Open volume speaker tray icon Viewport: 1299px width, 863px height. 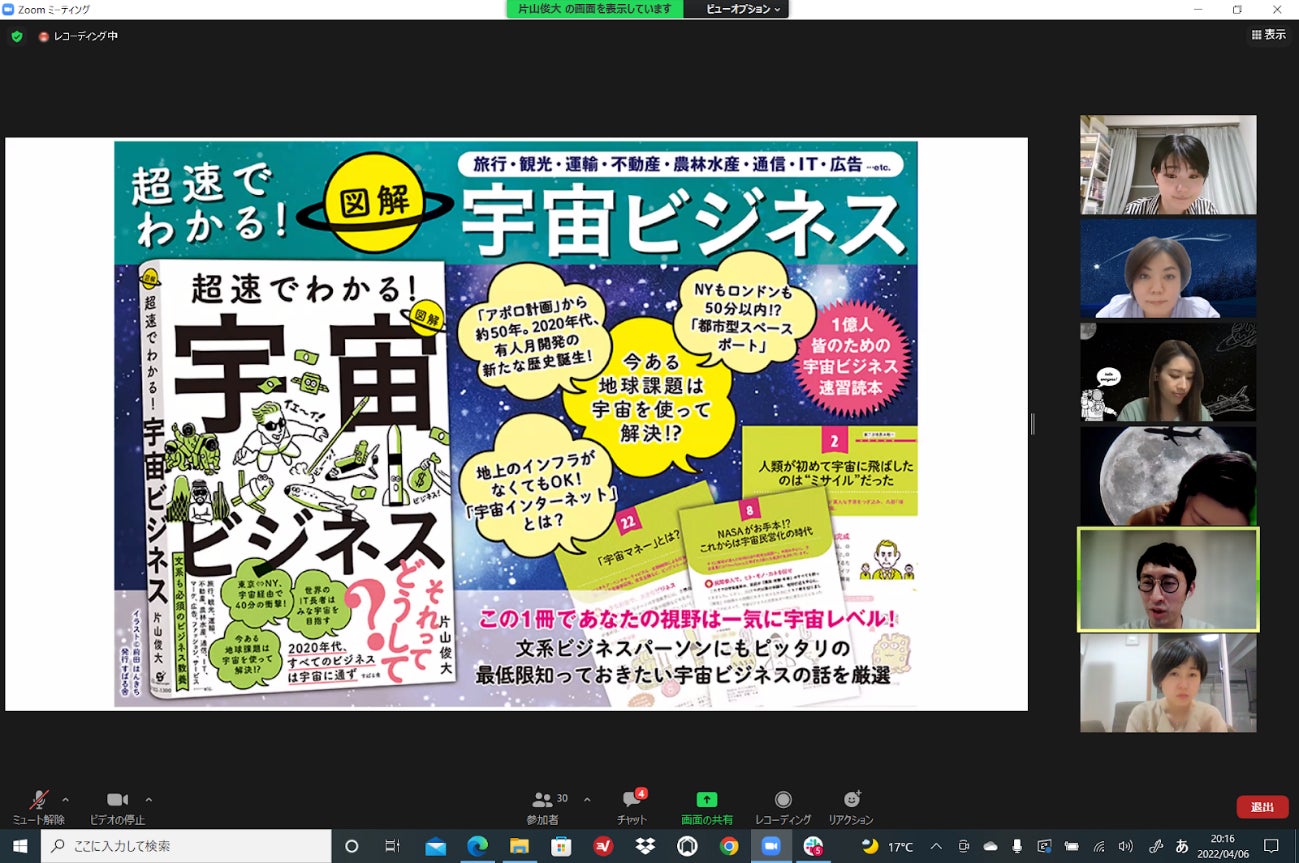[1126, 846]
